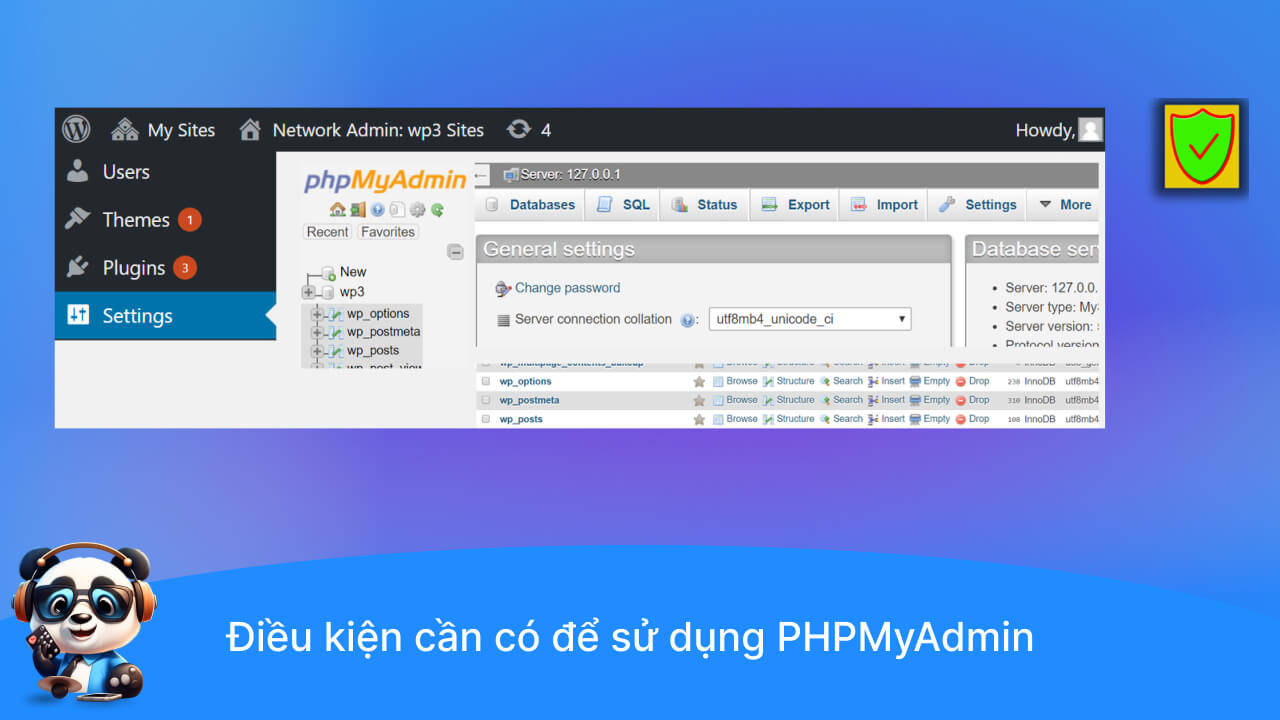Click the updates icon showing 4
Screen dimensions: 1280x720
pyautogui.click(x=529, y=130)
